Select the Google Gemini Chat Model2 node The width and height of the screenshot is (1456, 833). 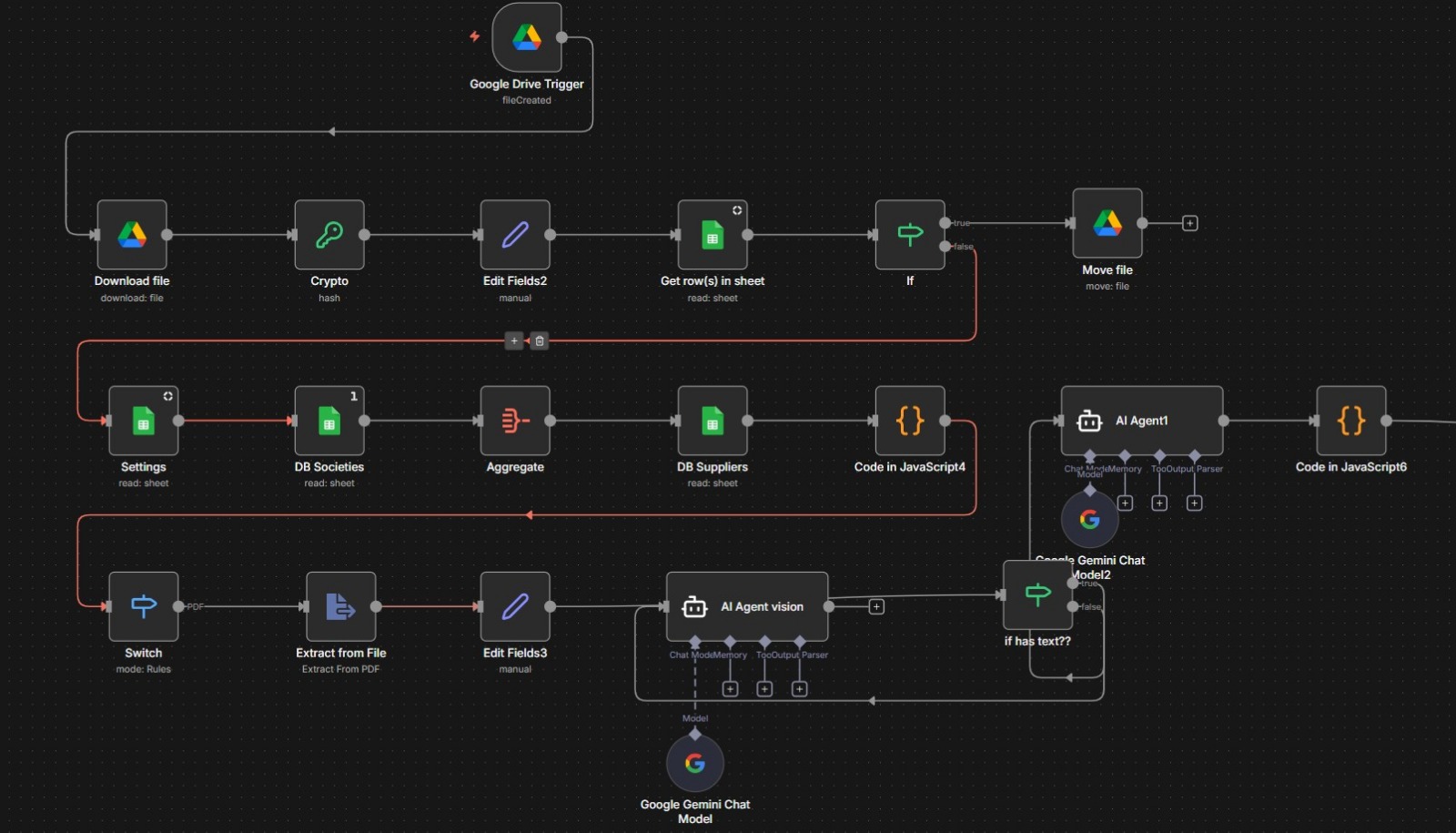tap(1090, 519)
